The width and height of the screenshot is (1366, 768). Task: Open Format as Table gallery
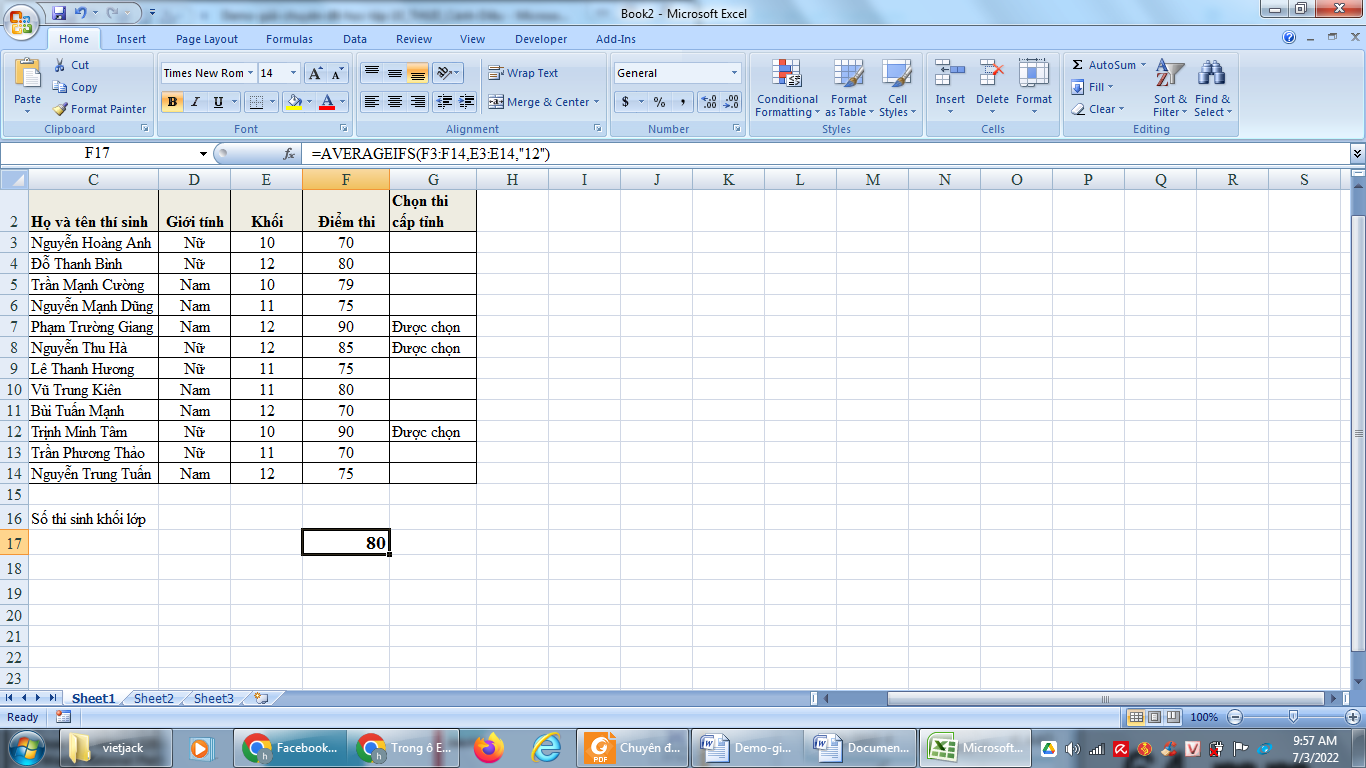point(849,88)
